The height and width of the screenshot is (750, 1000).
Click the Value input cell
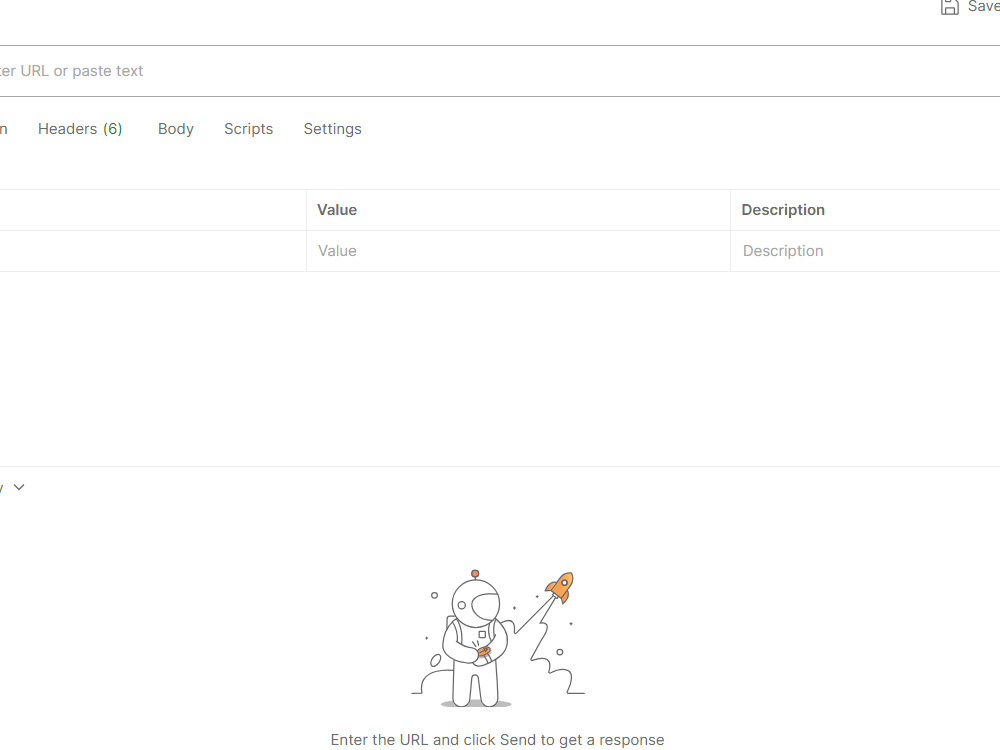click(518, 251)
